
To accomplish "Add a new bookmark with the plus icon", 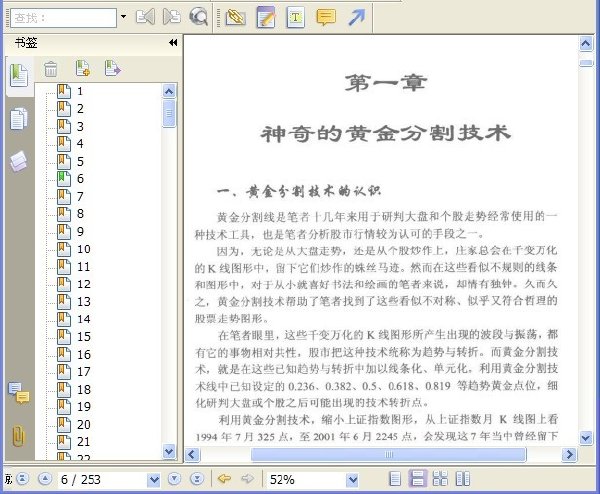I will [x=83, y=68].
